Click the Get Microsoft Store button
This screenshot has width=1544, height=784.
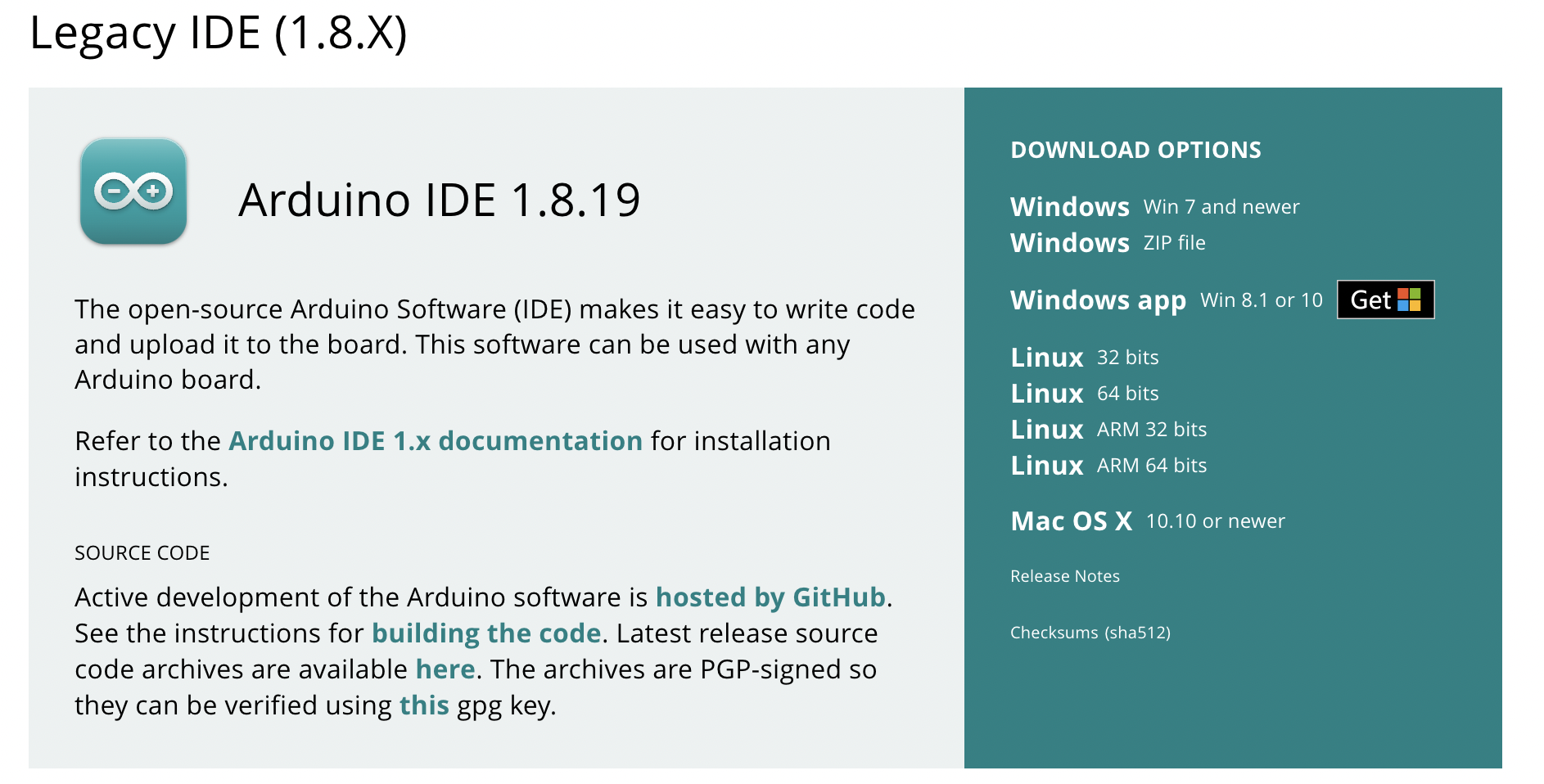[x=1385, y=300]
